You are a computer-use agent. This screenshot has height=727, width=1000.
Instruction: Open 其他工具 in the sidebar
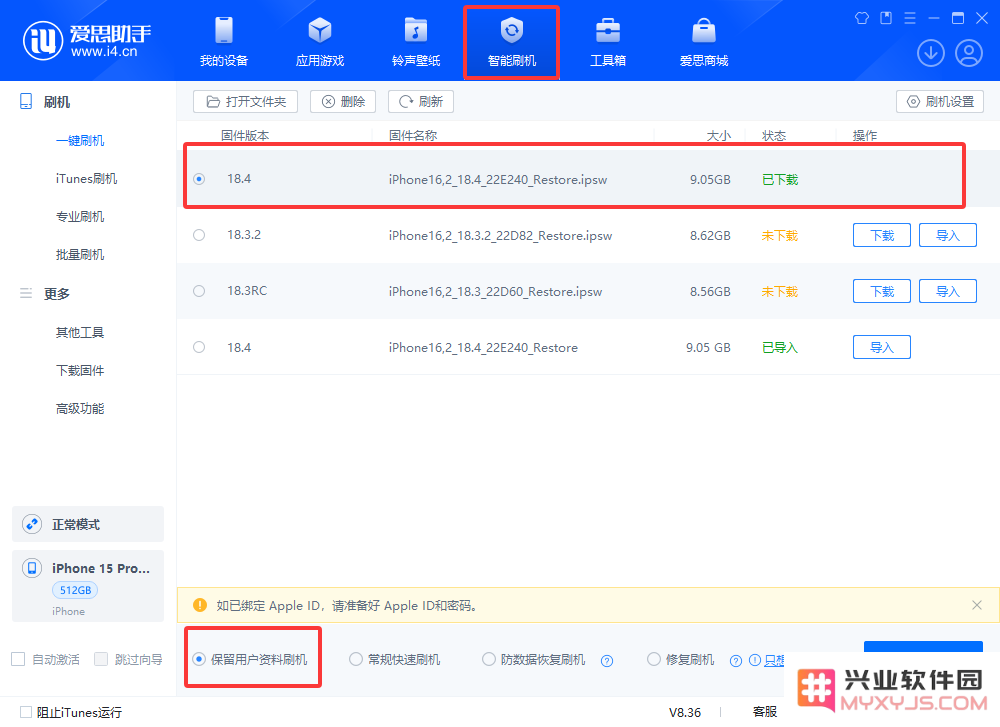[80, 332]
